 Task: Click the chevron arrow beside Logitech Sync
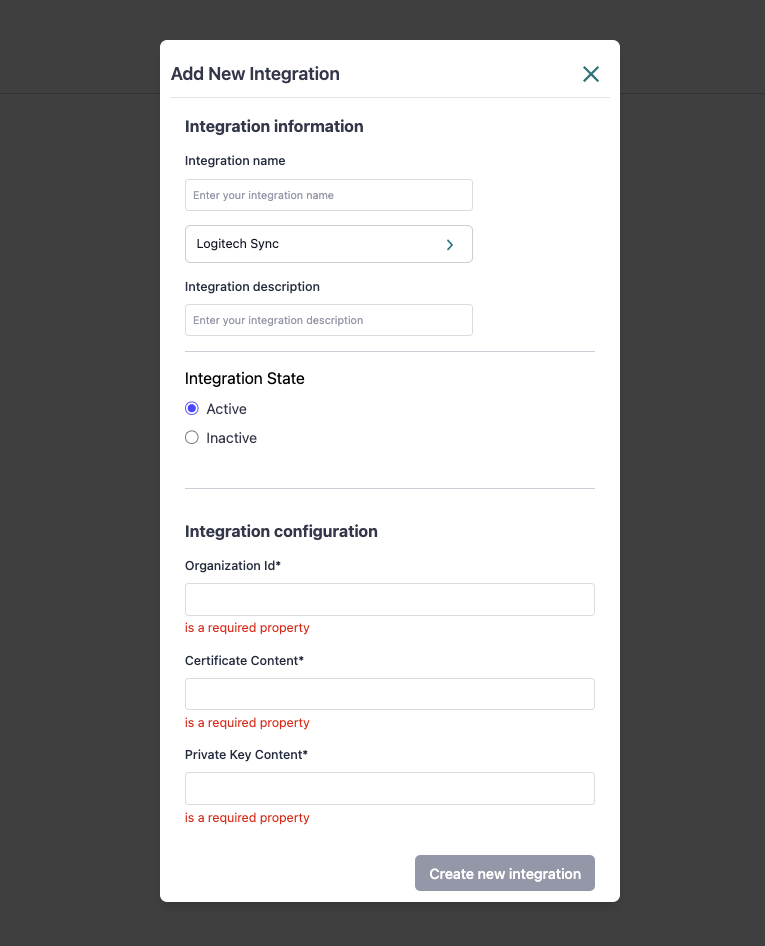tap(450, 245)
